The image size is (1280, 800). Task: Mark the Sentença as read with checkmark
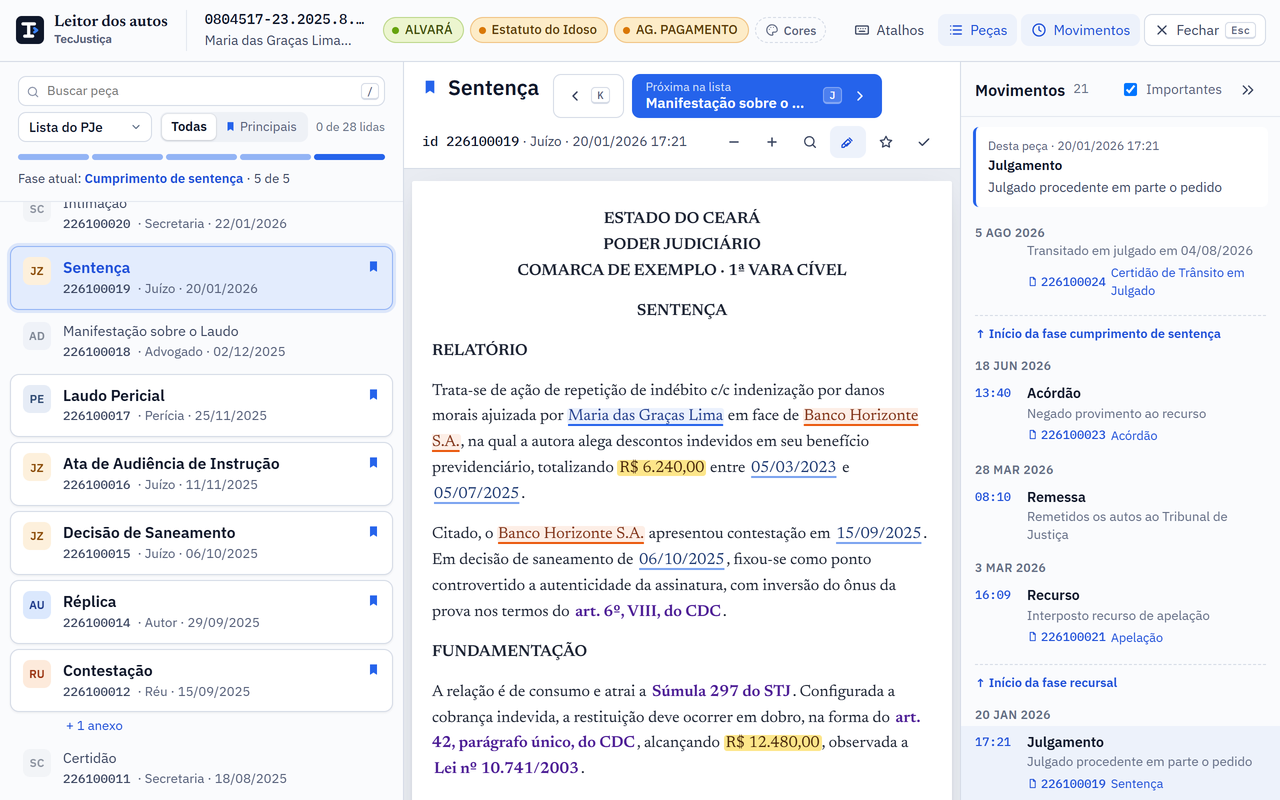pyautogui.click(x=924, y=142)
